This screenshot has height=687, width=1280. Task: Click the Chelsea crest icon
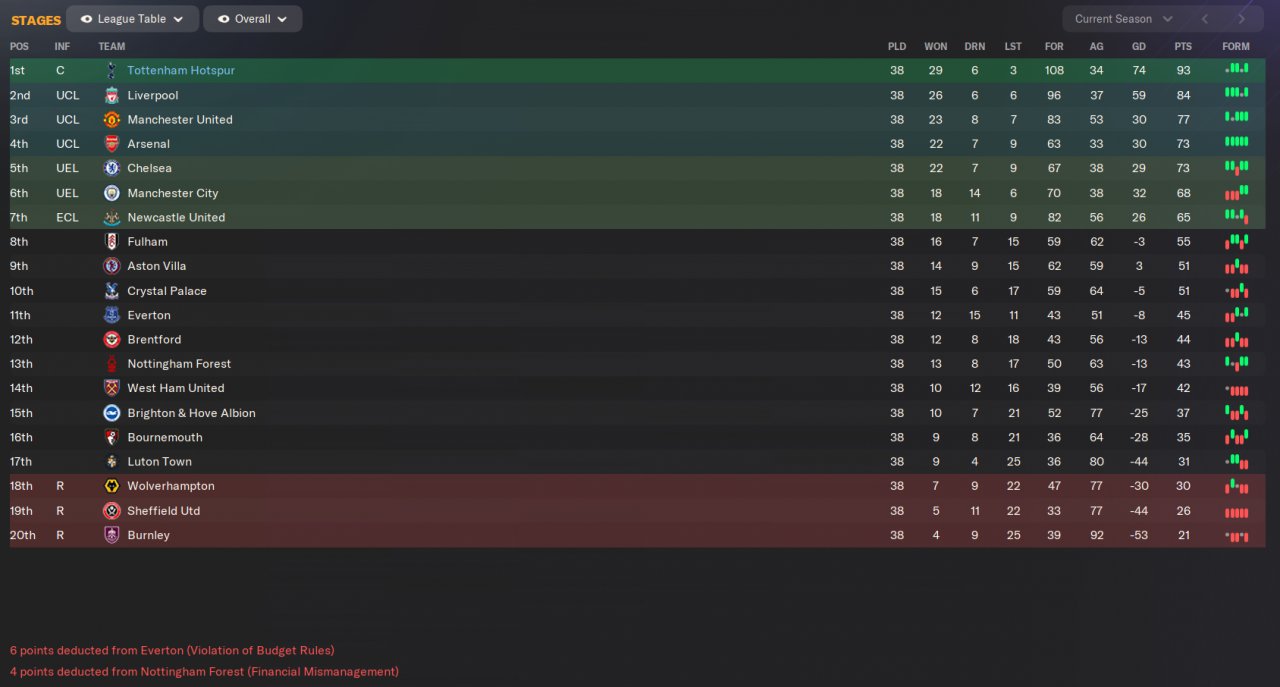[111, 168]
